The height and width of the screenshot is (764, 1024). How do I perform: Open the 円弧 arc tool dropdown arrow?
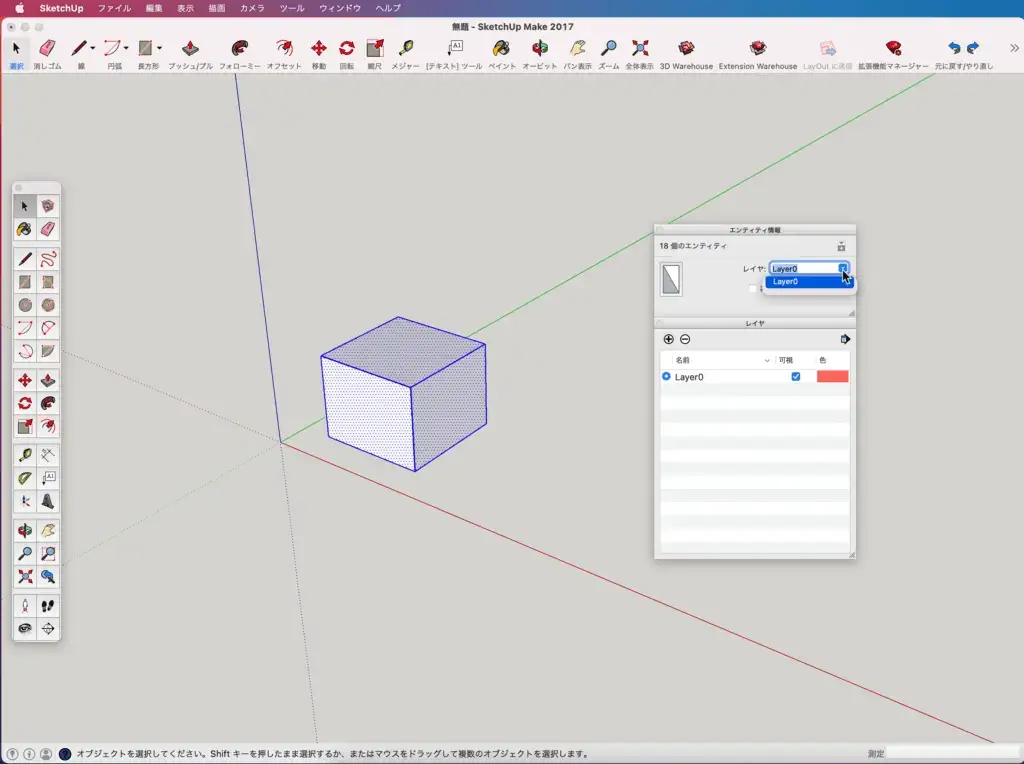[126, 48]
